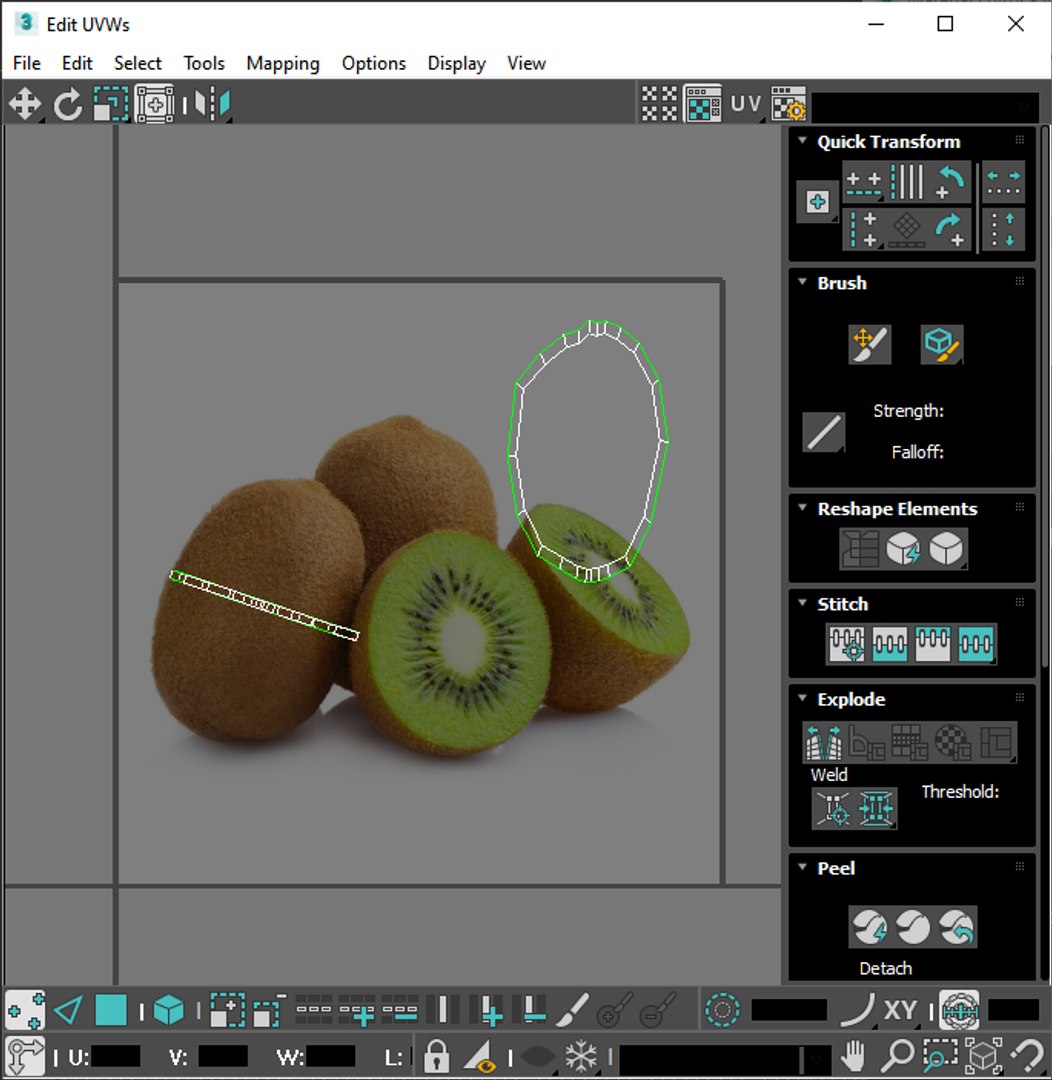The width and height of the screenshot is (1052, 1080).
Task: Collapse the Quick Transform rollout
Action: (803, 141)
